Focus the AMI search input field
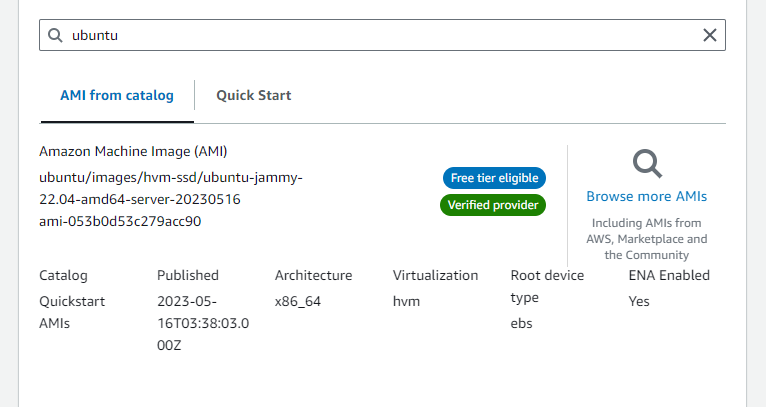 [380, 35]
